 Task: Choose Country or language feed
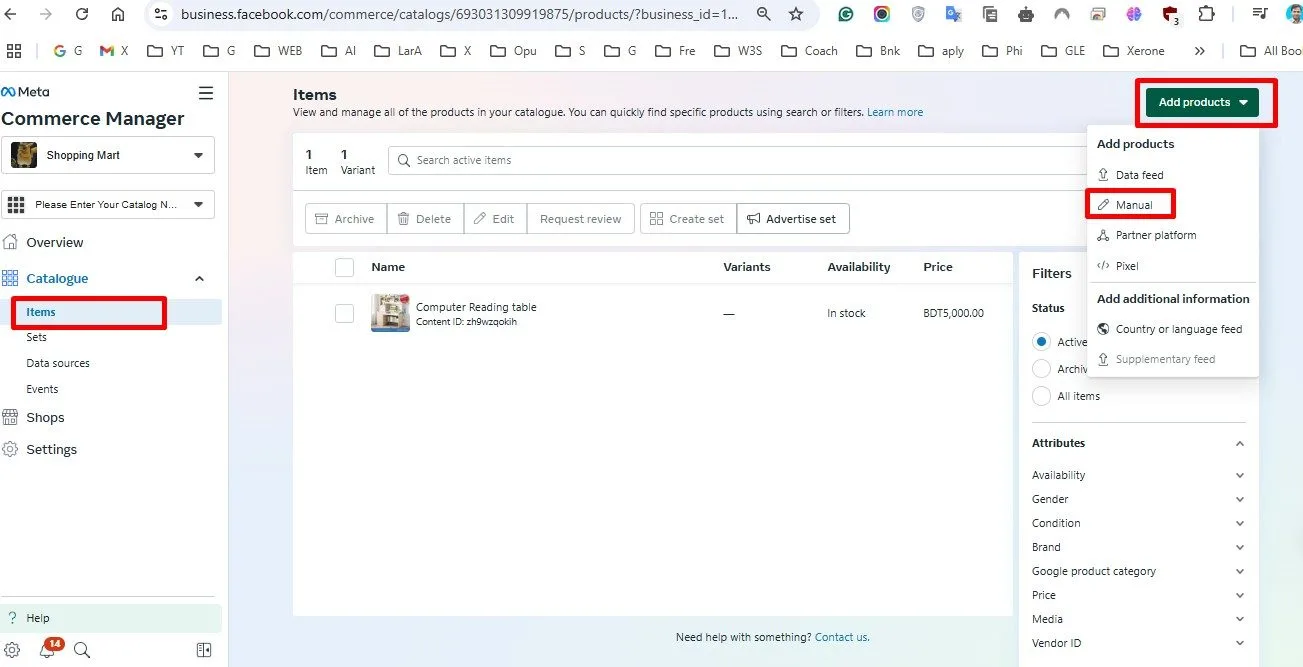point(1172,329)
